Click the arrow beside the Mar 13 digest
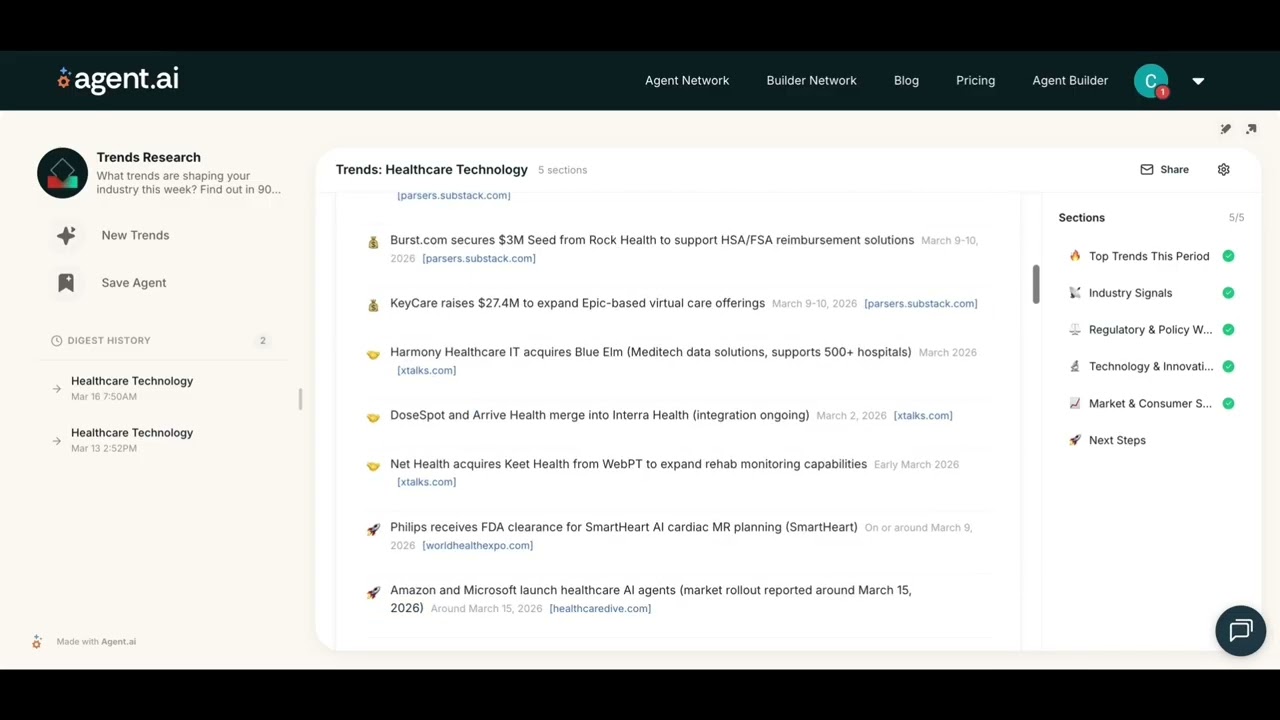 [x=56, y=440]
